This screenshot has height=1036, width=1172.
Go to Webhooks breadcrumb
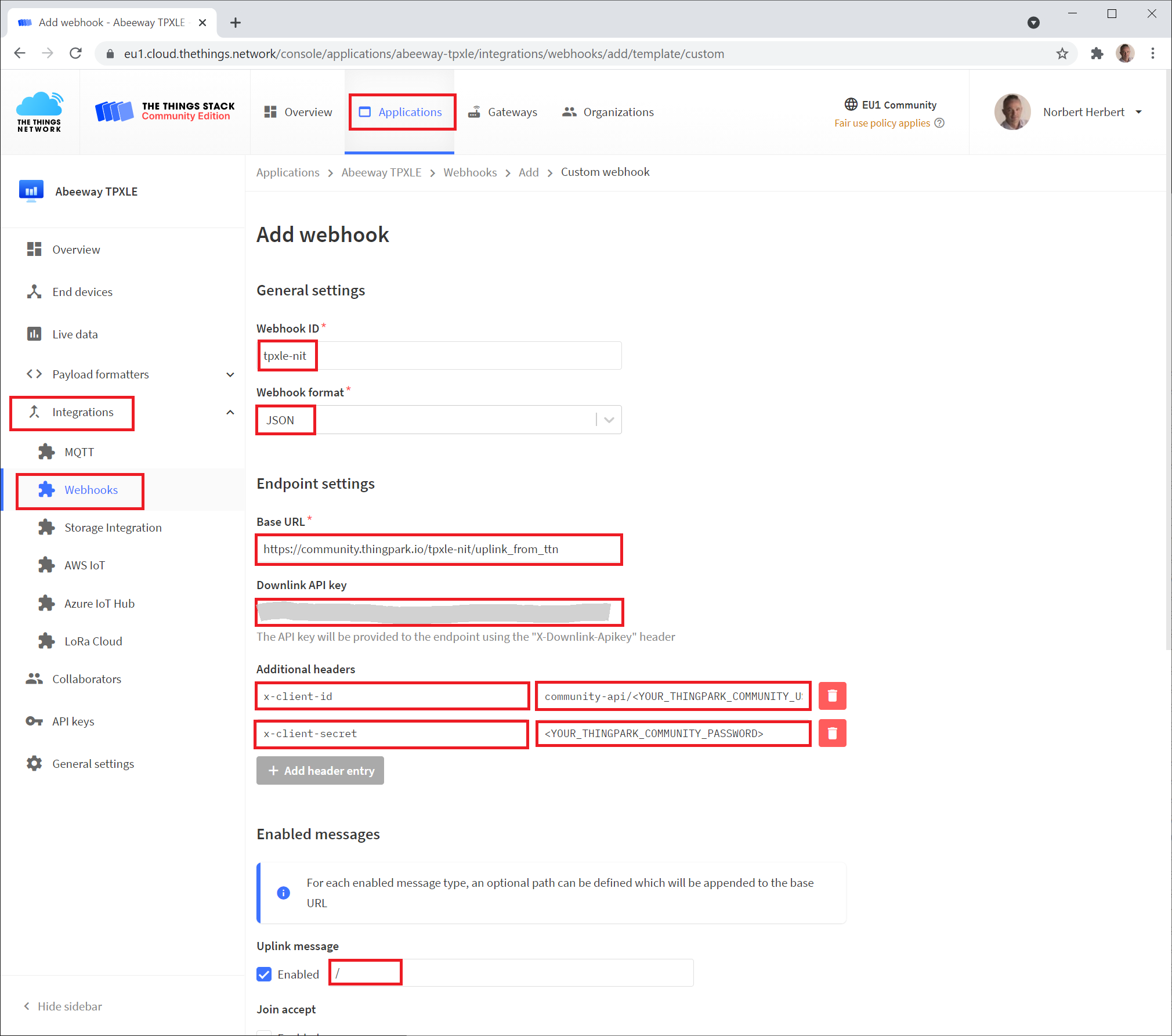(x=470, y=172)
